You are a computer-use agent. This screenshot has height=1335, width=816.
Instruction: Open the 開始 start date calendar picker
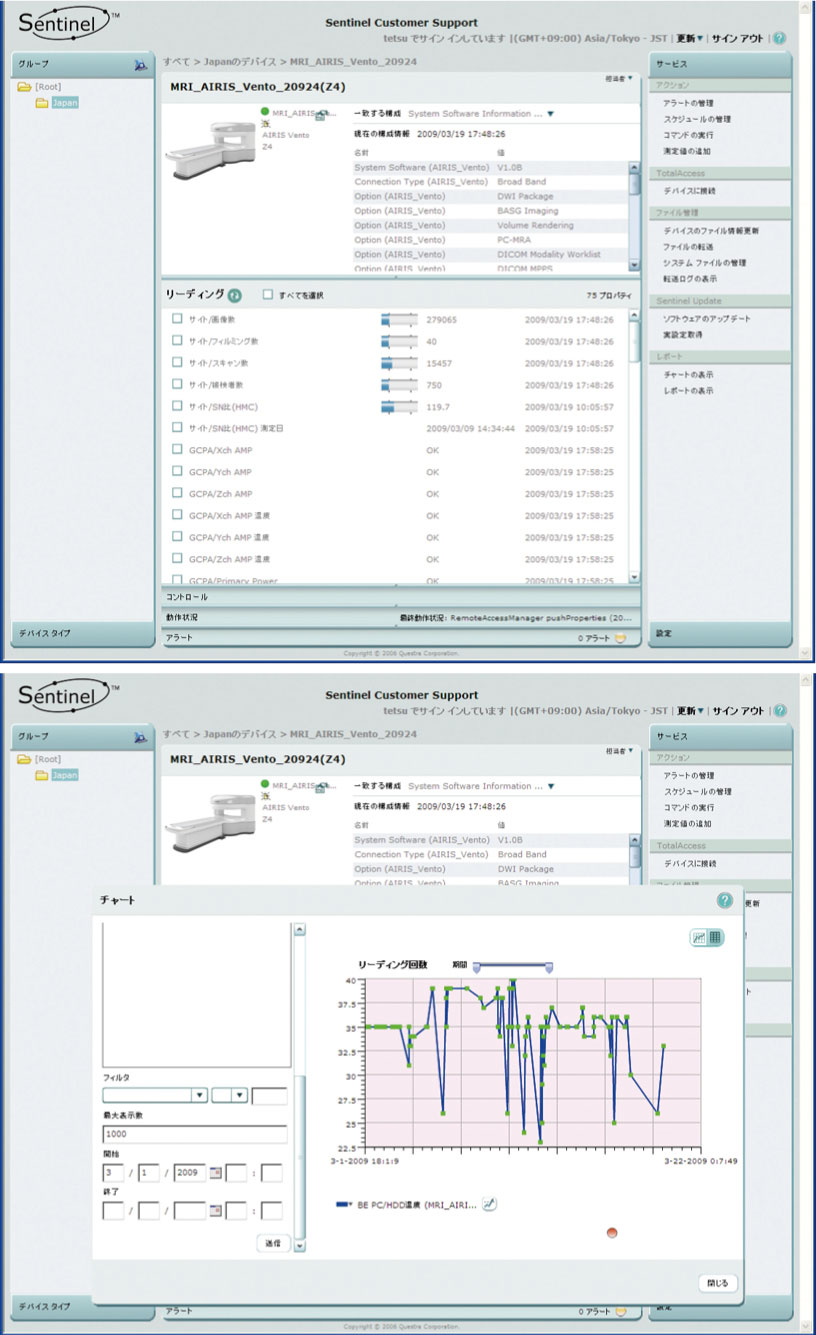pos(215,1172)
